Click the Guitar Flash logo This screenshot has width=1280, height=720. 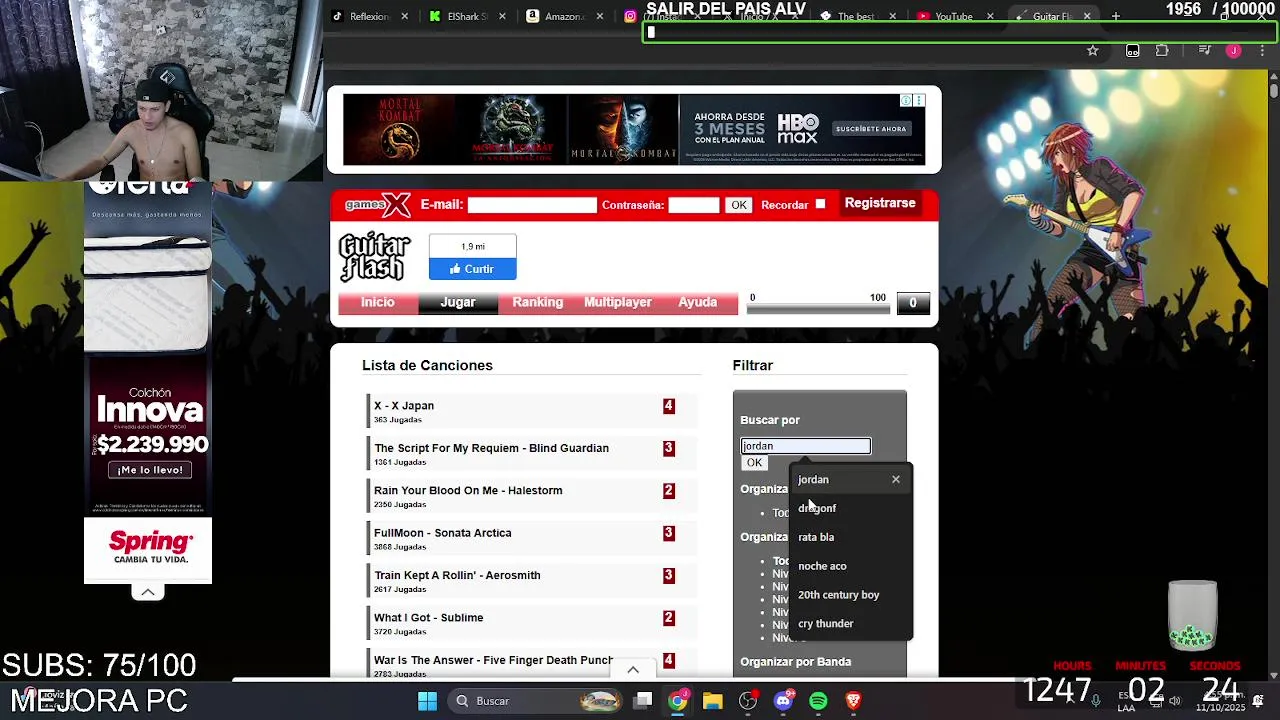tap(375, 257)
